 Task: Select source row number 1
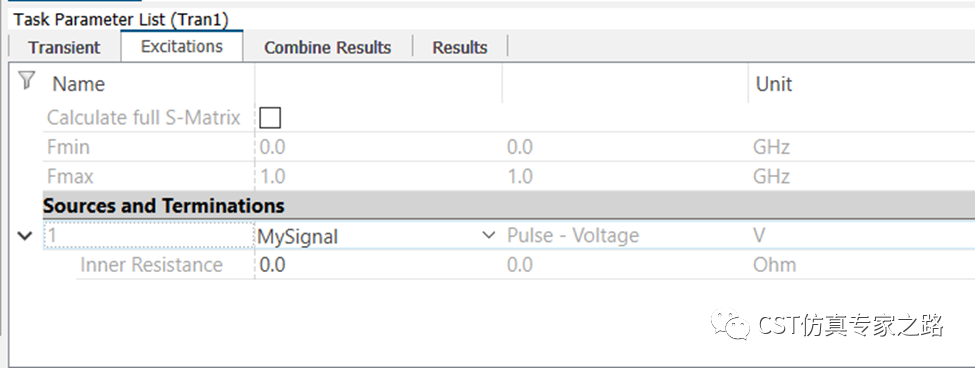click(148, 236)
